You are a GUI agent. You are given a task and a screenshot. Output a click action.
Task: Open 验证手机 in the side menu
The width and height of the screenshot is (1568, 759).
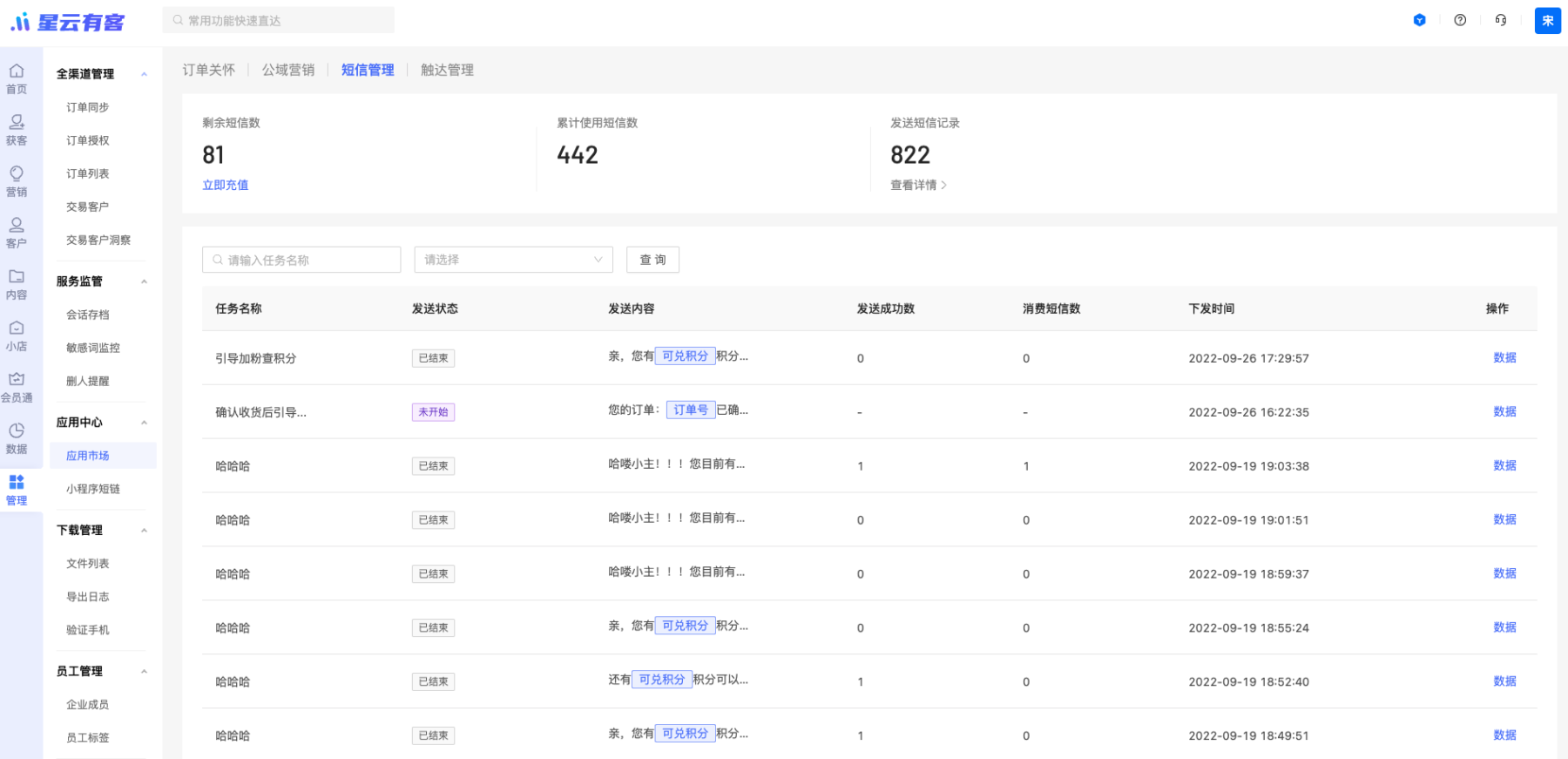click(x=88, y=630)
